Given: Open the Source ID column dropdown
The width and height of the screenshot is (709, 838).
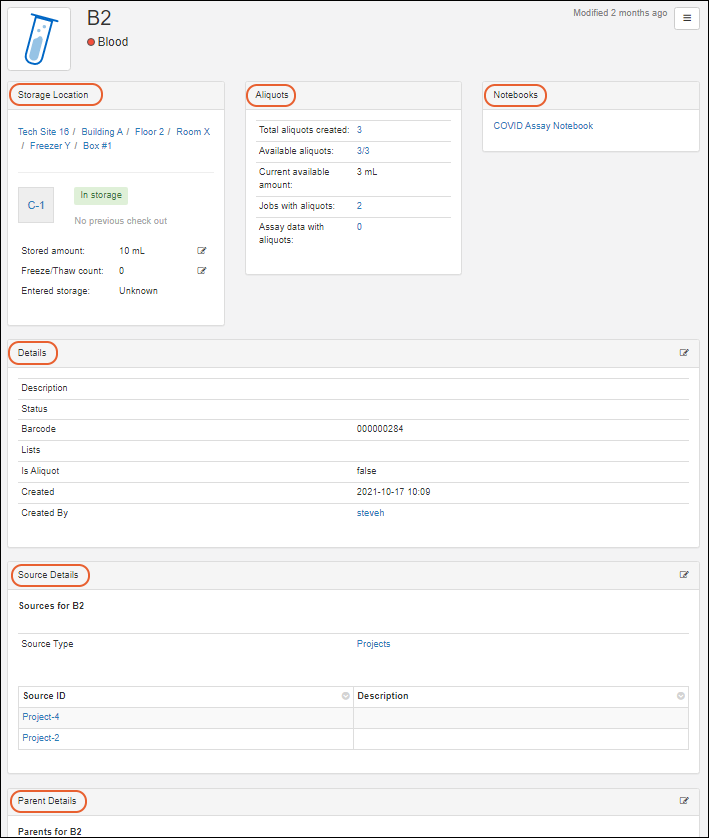Looking at the screenshot, I should pyautogui.click(x=345, y=696).
